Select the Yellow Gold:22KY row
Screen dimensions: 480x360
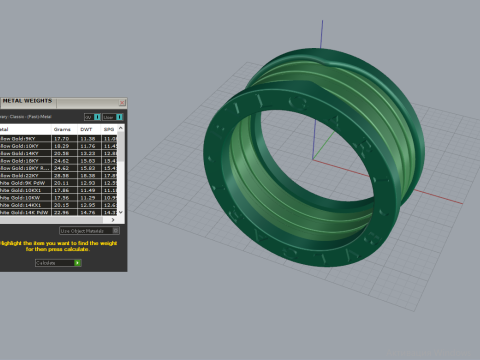pos(58,175)
